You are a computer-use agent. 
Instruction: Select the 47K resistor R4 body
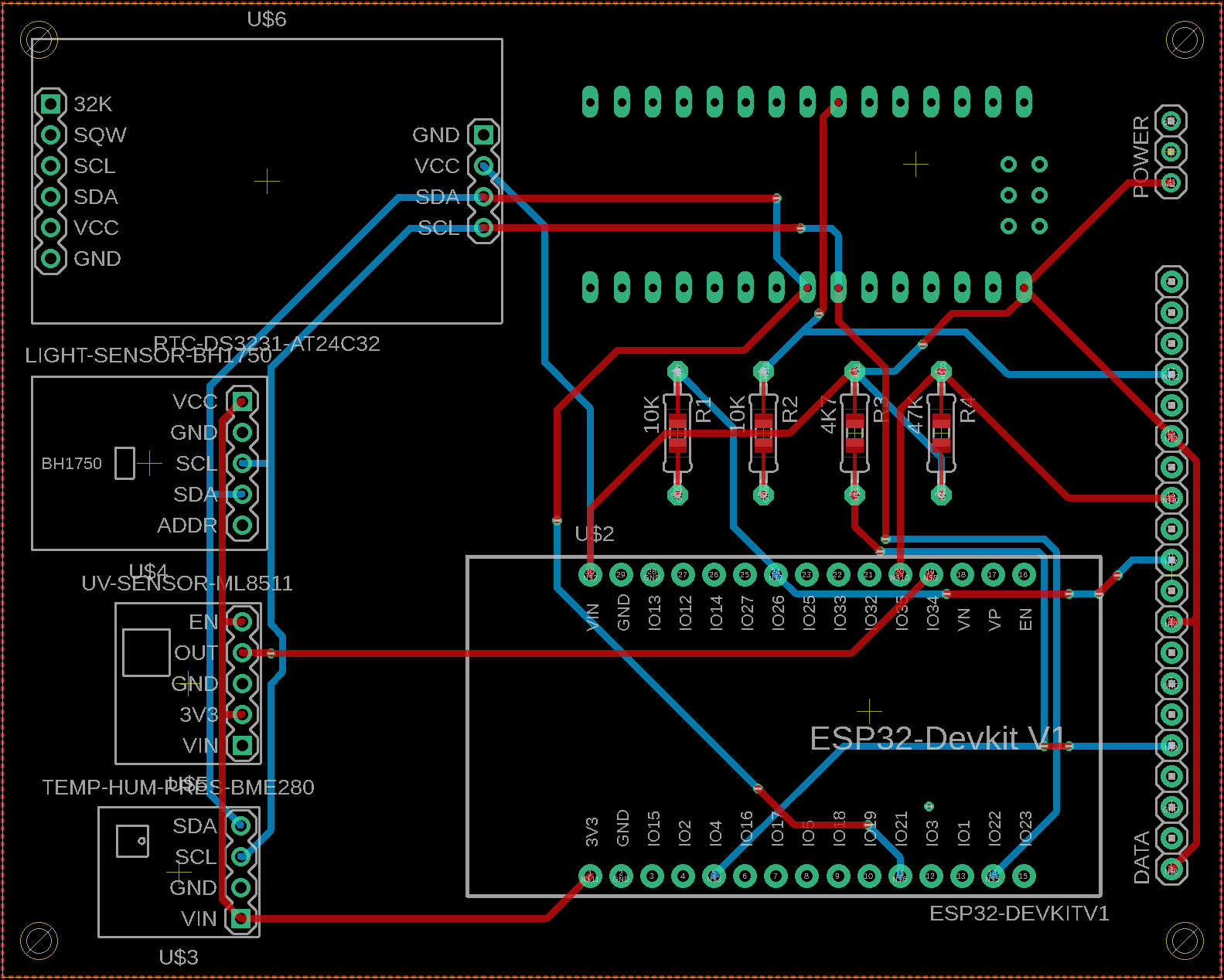[941, 433]
